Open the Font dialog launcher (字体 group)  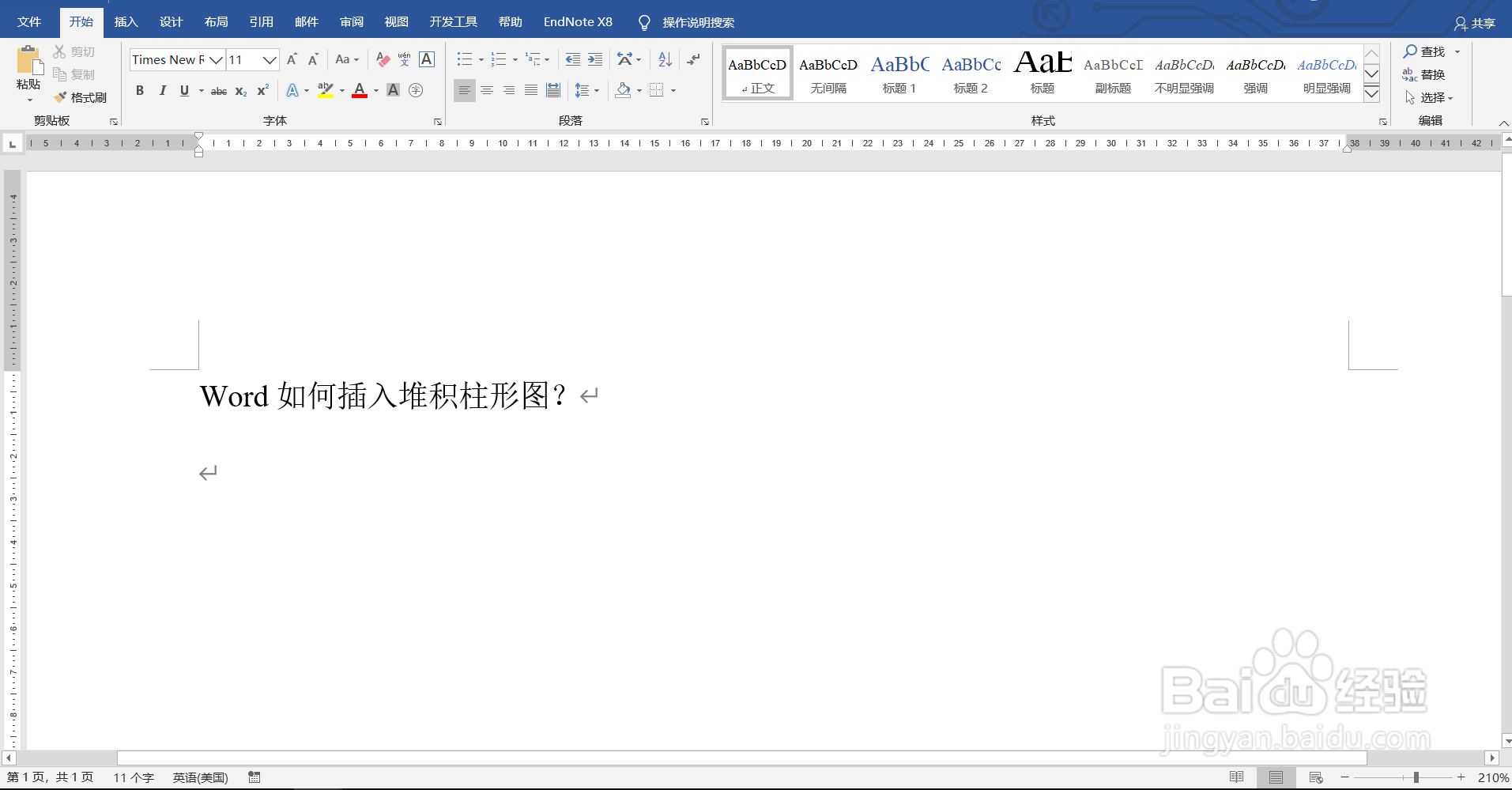438,122
